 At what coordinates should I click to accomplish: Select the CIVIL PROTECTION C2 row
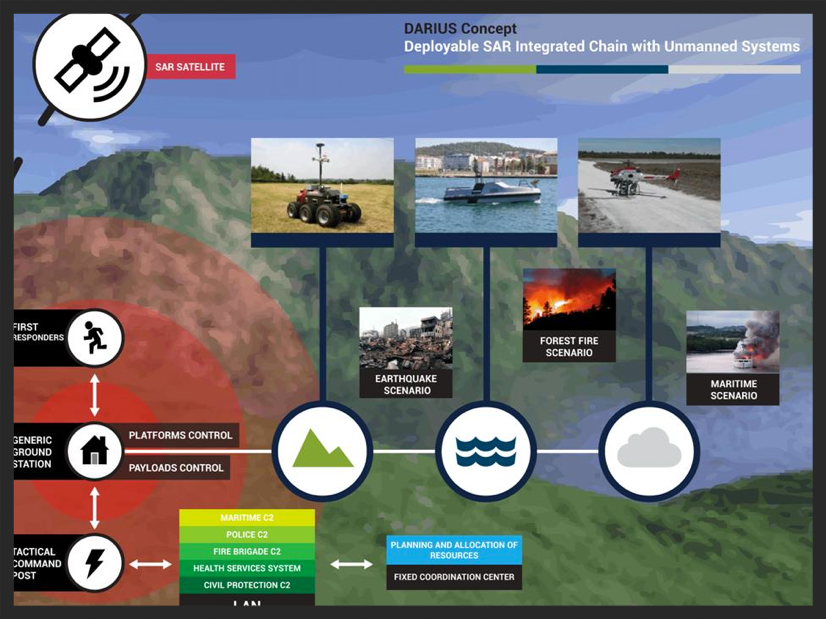pyautogui.click(x=247, y=585)
